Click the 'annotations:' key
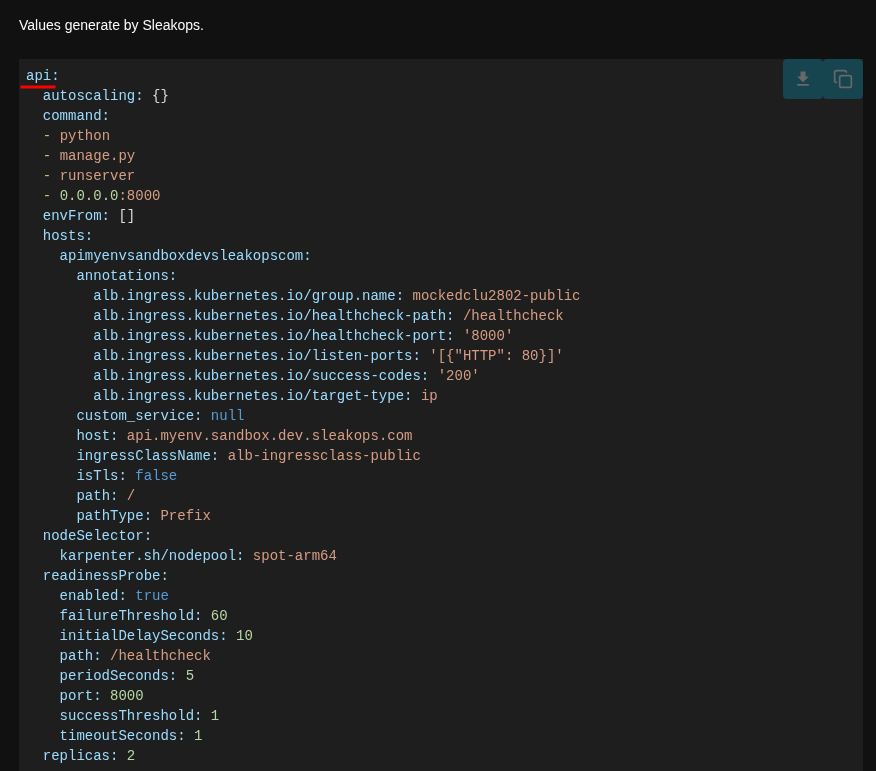The height and width of the screenshot is (771, 876). (126, 275)
